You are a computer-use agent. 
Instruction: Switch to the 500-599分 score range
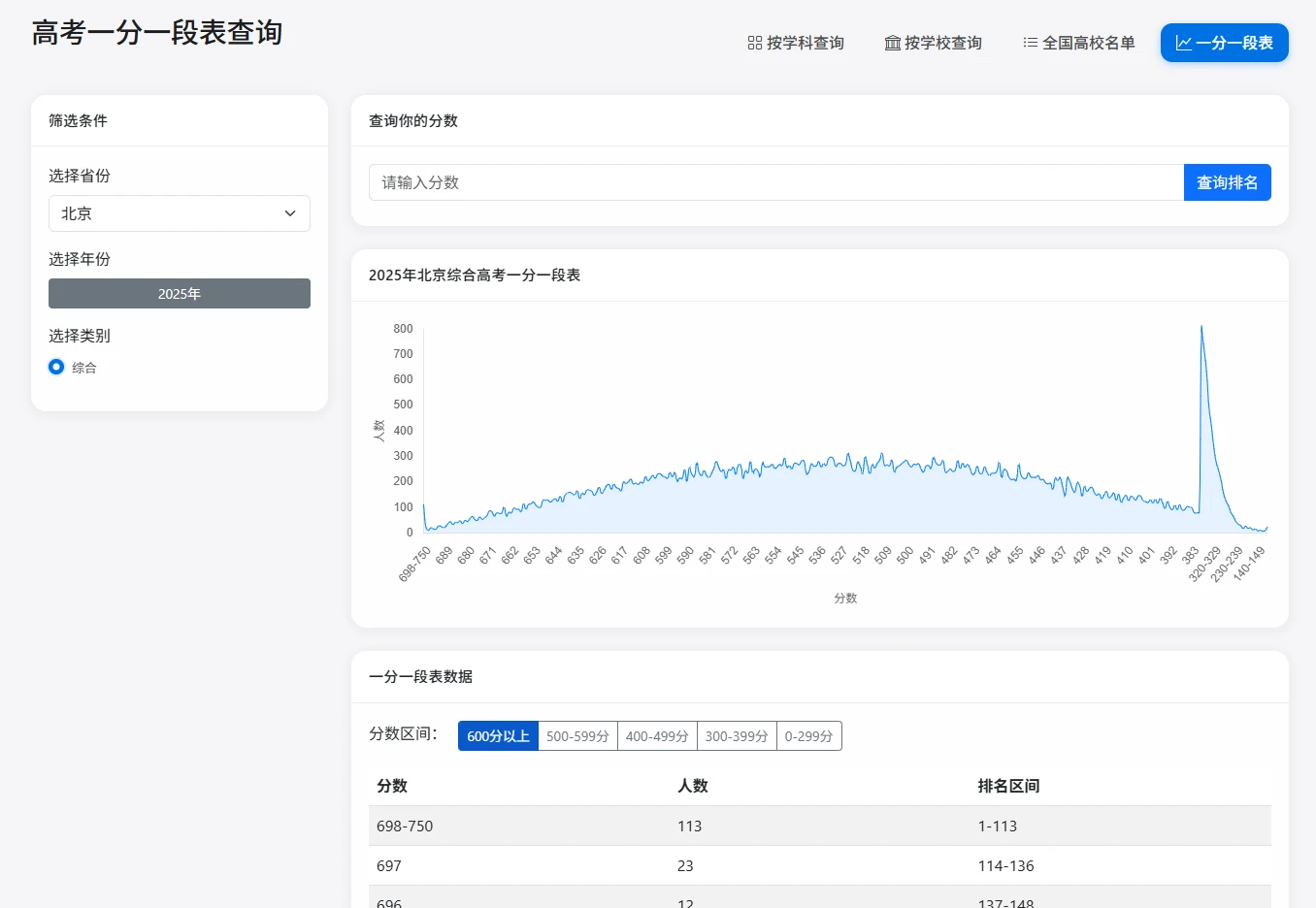pyautogui.click(x=577, y=736)
